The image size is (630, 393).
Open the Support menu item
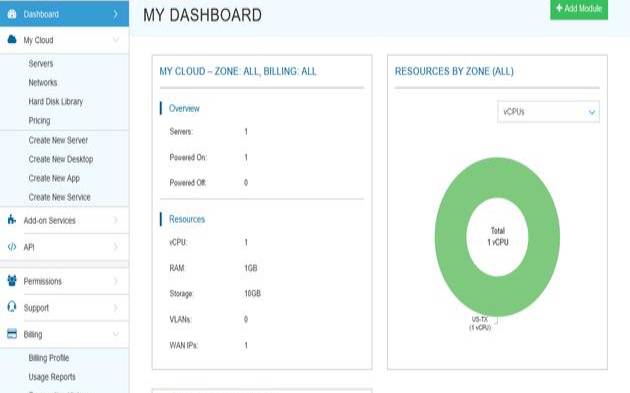pyautogui.click(x=64, y=307)
